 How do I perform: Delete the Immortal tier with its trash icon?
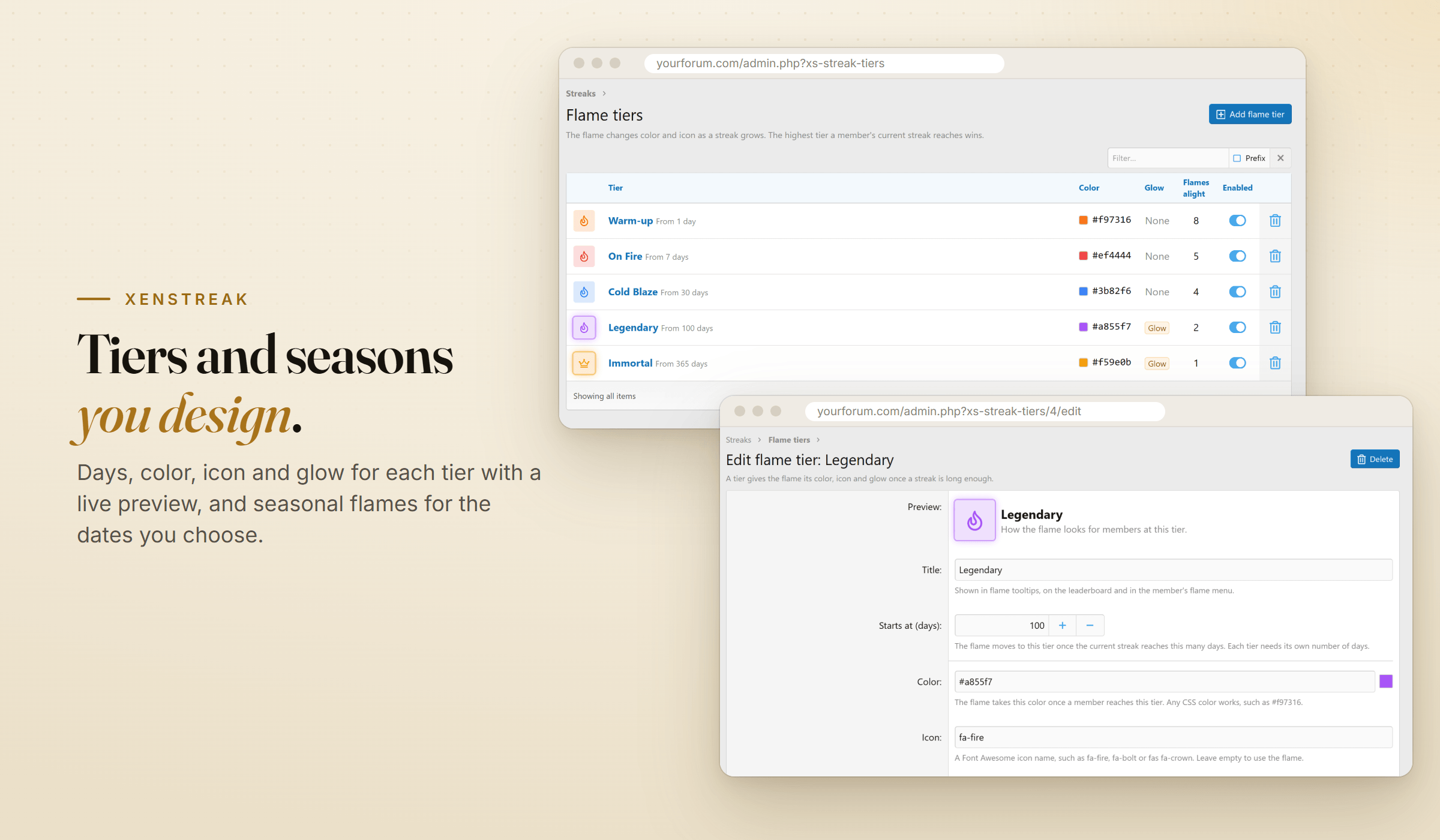click(1275, 363)
